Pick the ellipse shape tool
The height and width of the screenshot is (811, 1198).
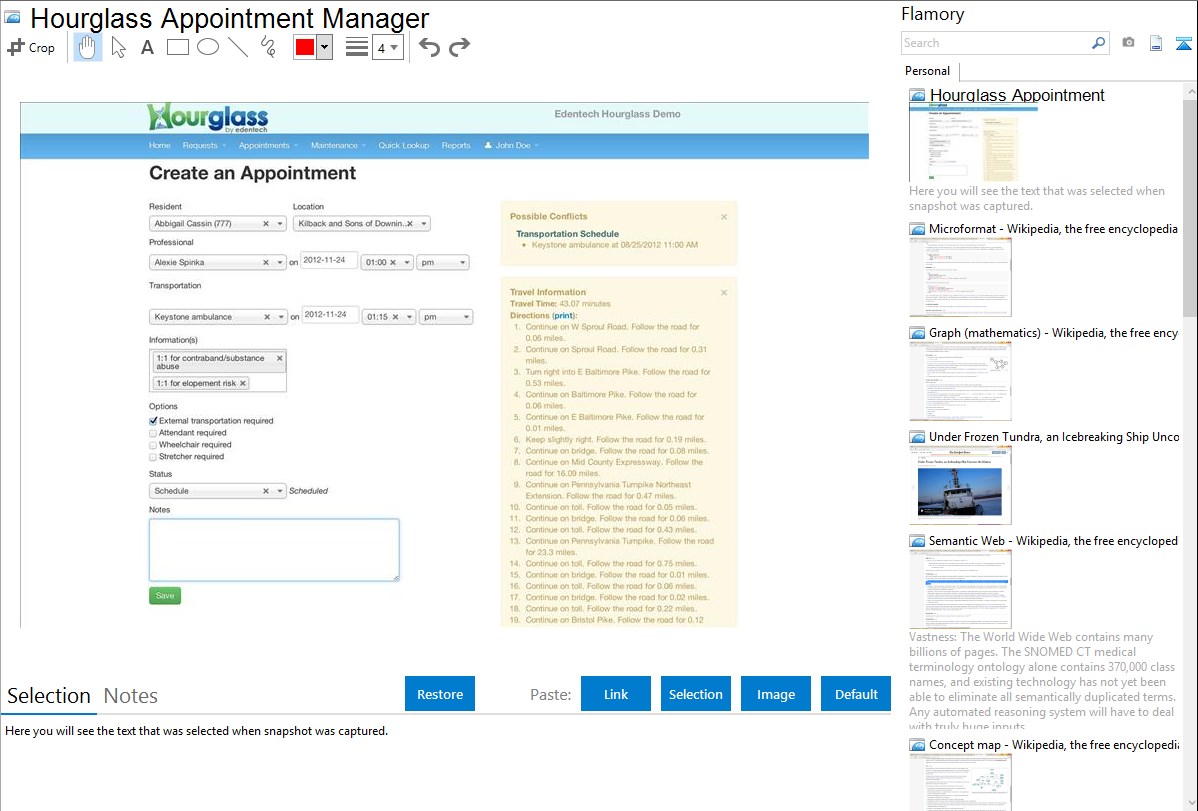click(208, 47)
